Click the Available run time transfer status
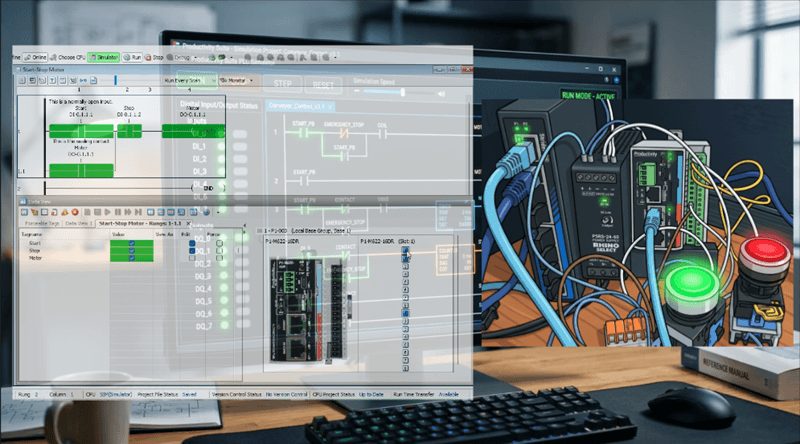The image size is (800, 444). 448,394
